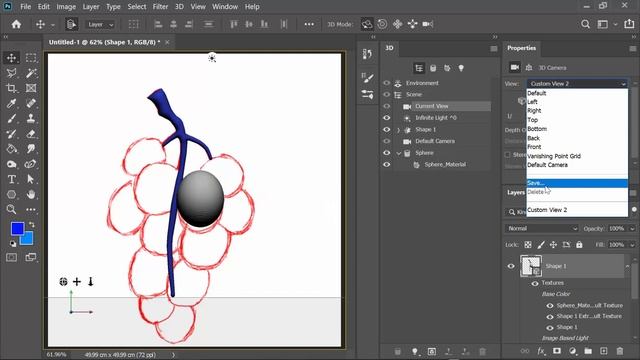Filter 3D panel by Materials
This screenshot has height=360, width=640.
coord(447,68)
